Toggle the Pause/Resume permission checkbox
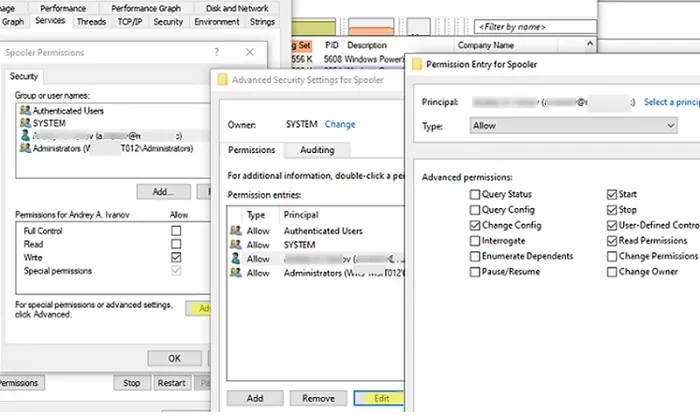 click(476, 271)
